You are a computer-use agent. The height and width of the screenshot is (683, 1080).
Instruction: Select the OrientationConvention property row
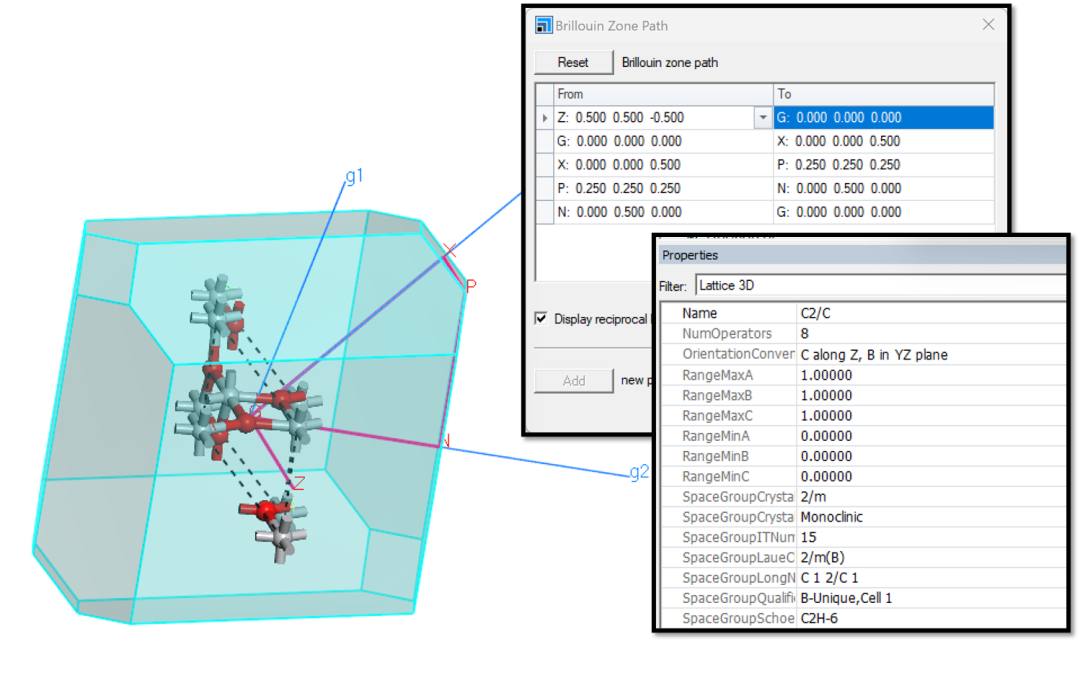click(863, 354)
